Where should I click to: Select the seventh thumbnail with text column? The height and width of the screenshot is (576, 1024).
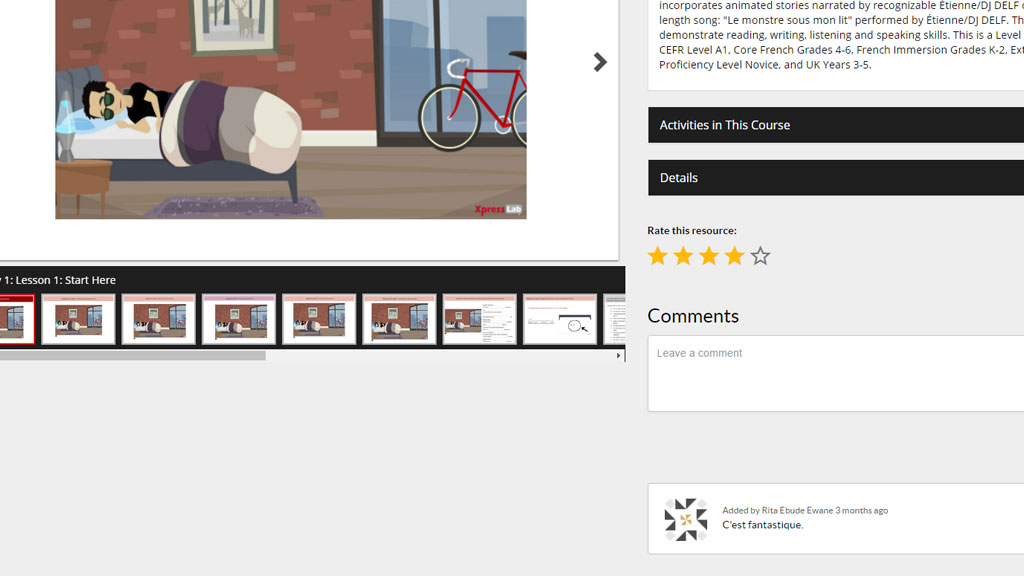click(x=479, y=319)
